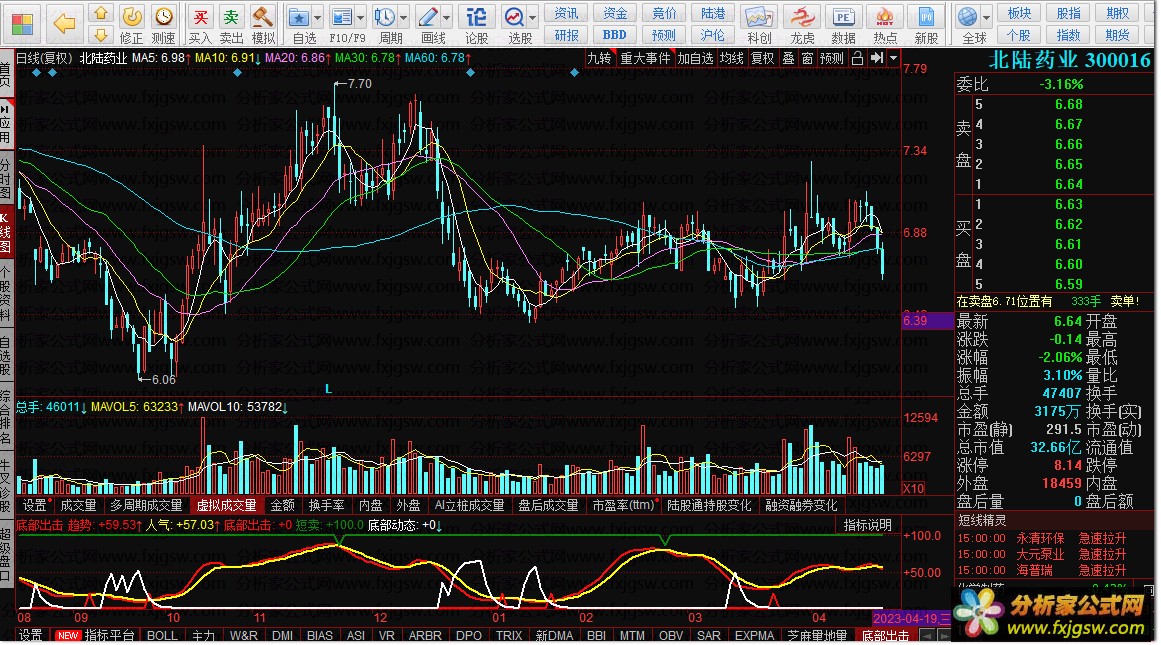Toggle the 复权 price adjustment
Screen dimensions: 1161x645
tap(763, 58)
